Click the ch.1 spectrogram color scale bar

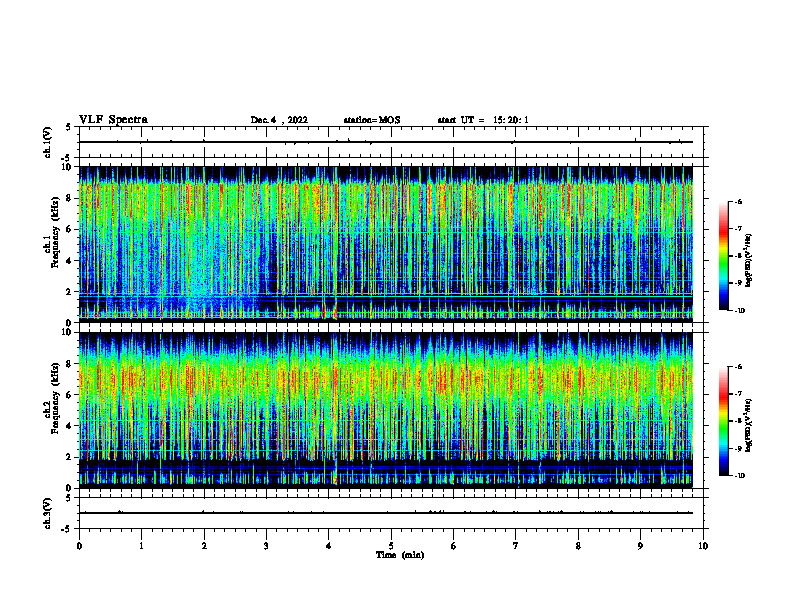pyautogui.click(x=724, y=256)
